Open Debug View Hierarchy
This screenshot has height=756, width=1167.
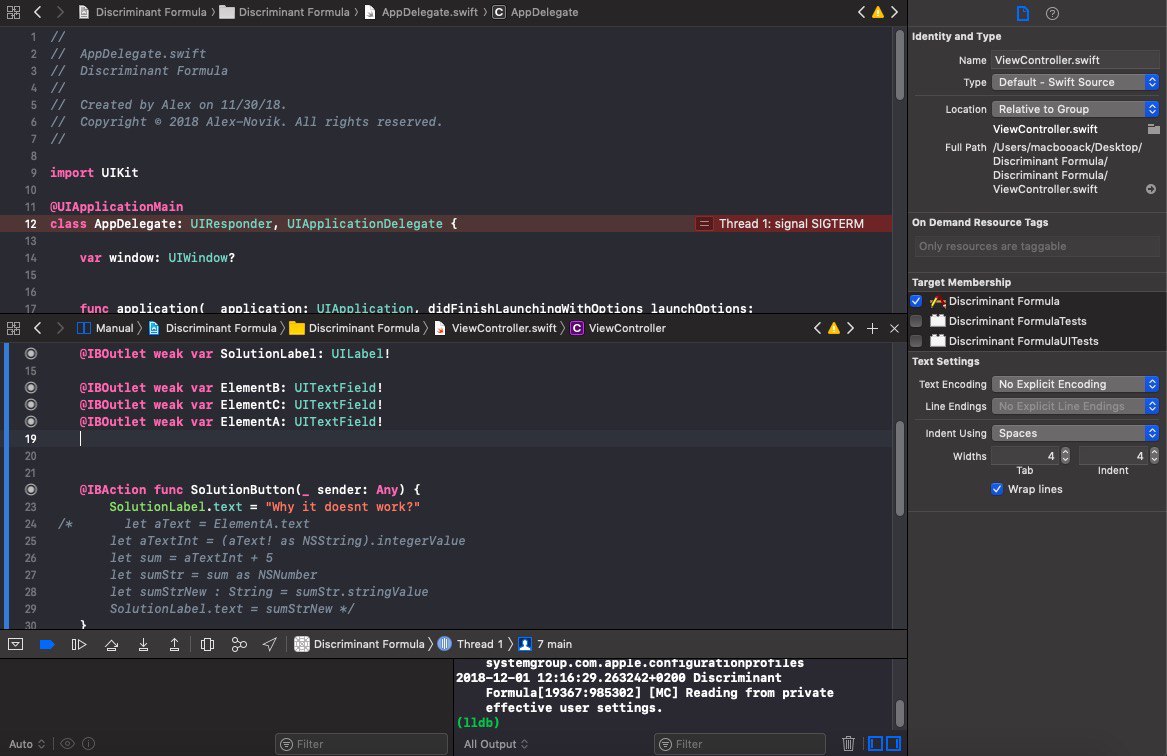pos(208,644)
